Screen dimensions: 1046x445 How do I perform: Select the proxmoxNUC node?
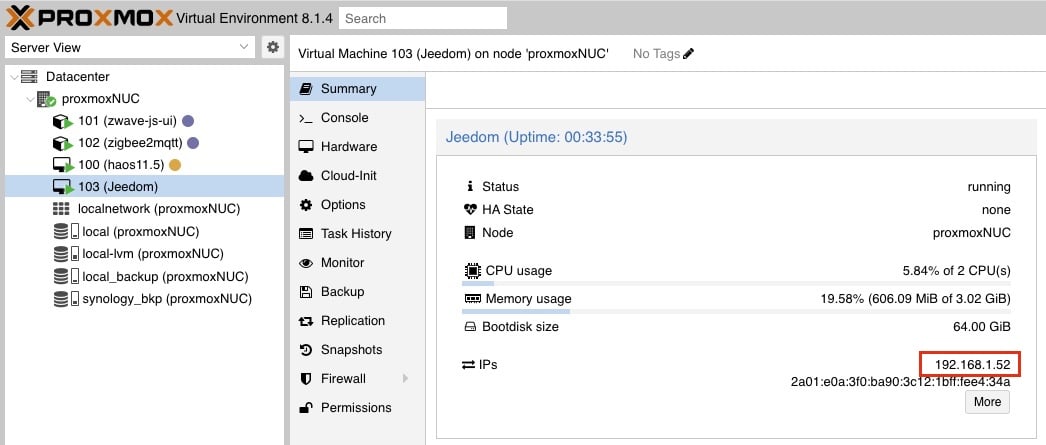[101, 99]
